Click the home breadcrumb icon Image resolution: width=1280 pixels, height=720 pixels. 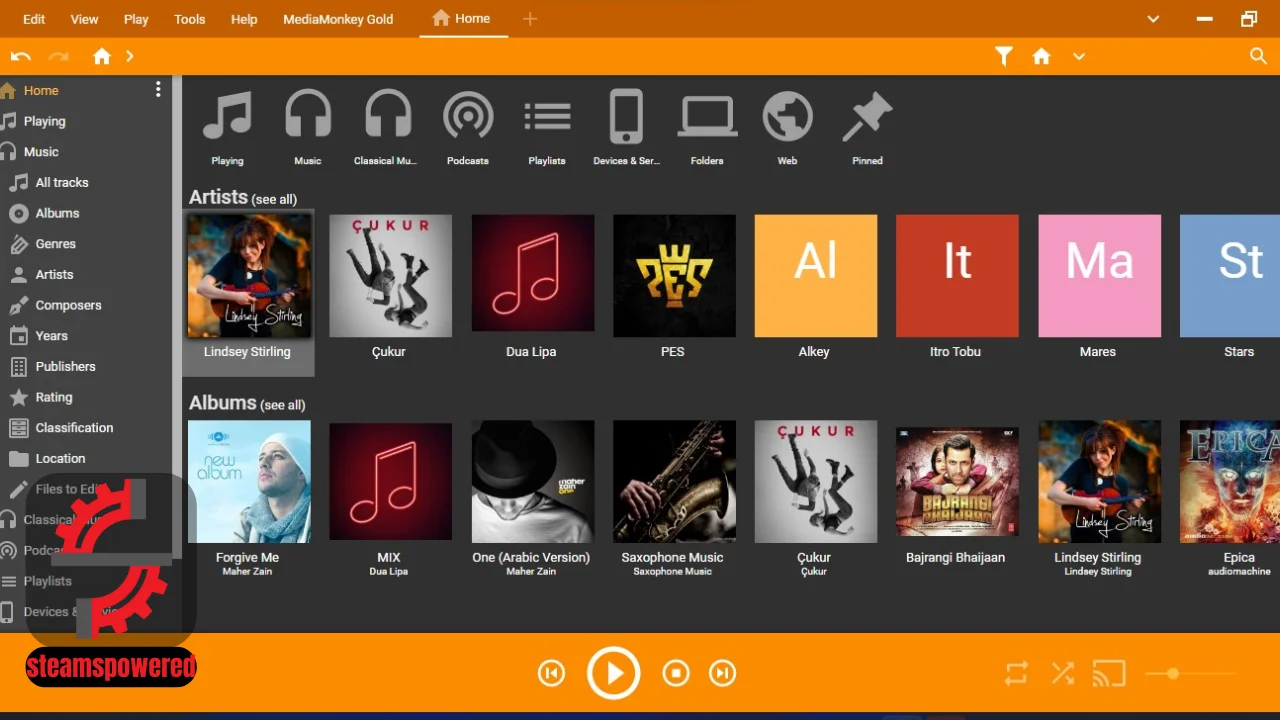tap(102, 57)
